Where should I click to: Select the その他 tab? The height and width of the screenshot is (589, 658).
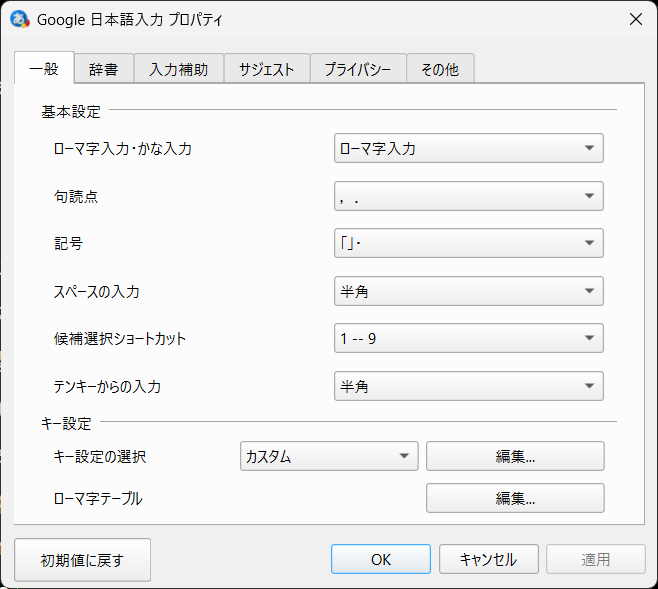click(x=440, y=69)
